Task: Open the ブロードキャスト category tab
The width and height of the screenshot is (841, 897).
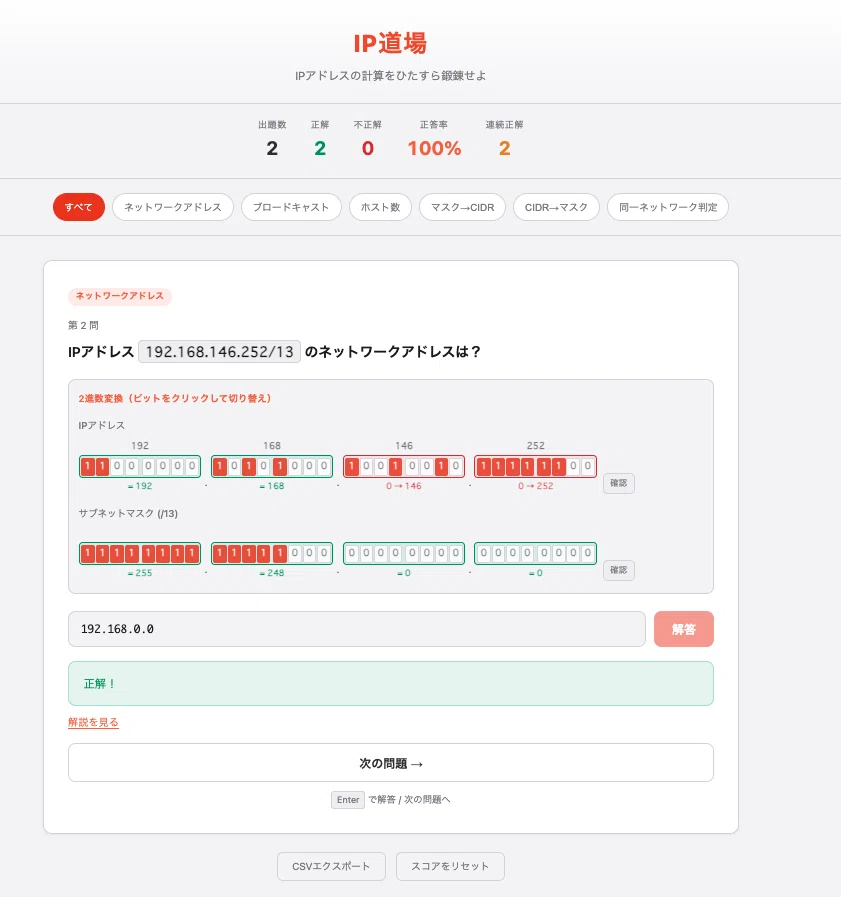Action: 291,207
